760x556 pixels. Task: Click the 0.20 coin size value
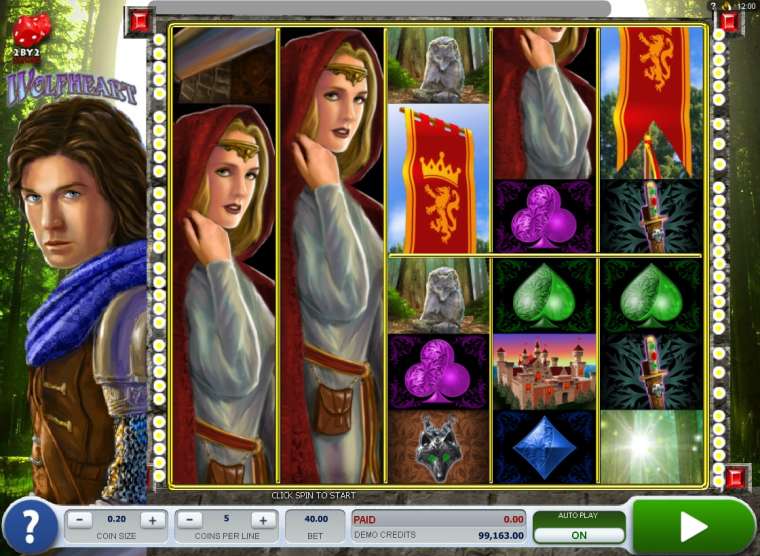pyautogui.click(x=116, y=519)
